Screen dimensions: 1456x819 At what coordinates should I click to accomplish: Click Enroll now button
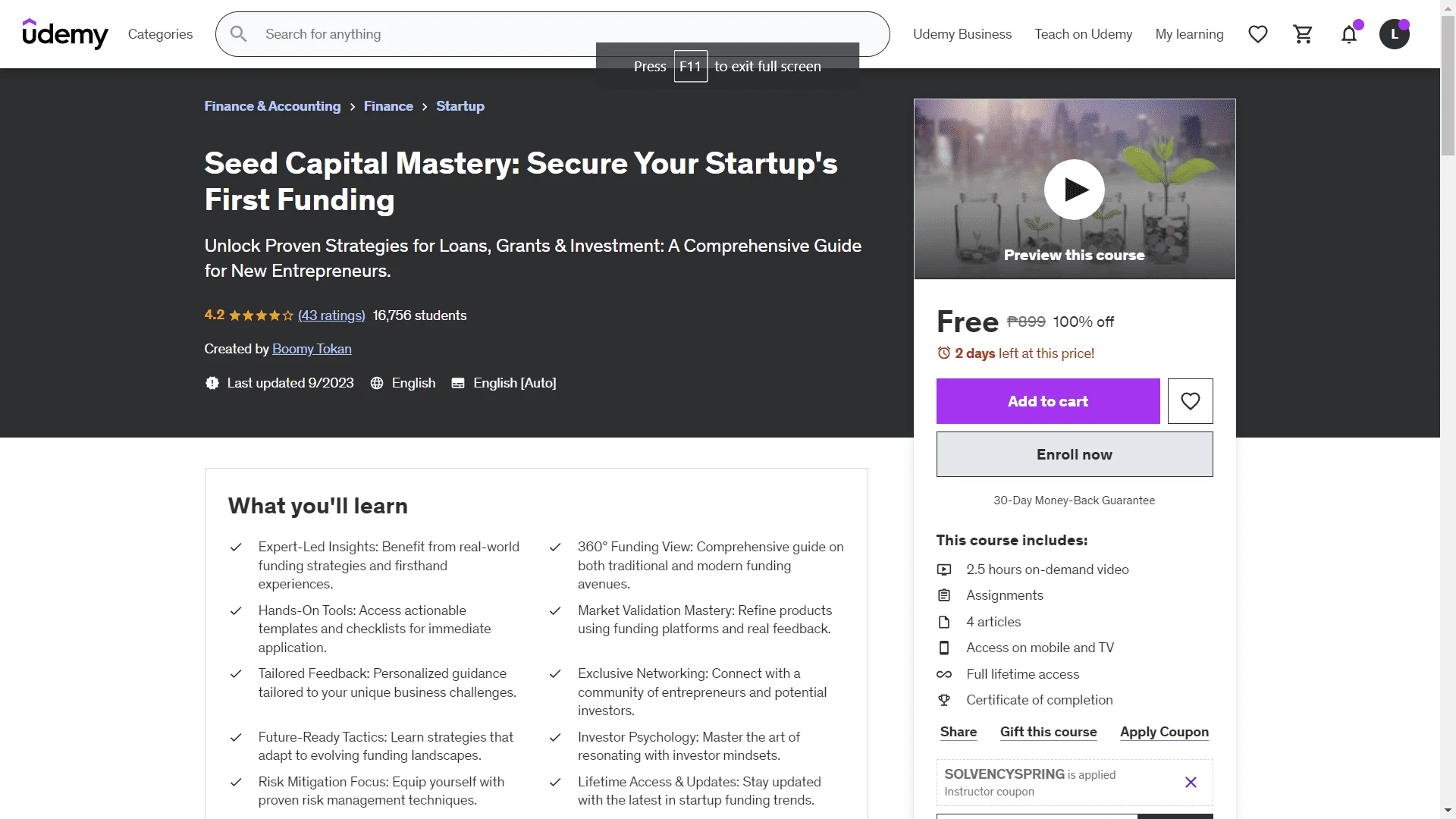click(1075, 454)
